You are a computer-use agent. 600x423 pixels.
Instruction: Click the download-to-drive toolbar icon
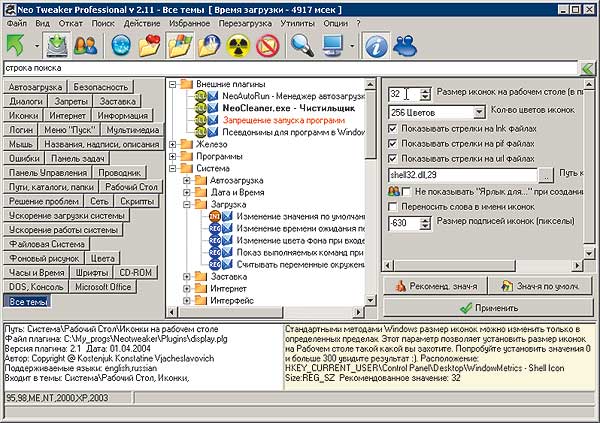pos(57,45)
